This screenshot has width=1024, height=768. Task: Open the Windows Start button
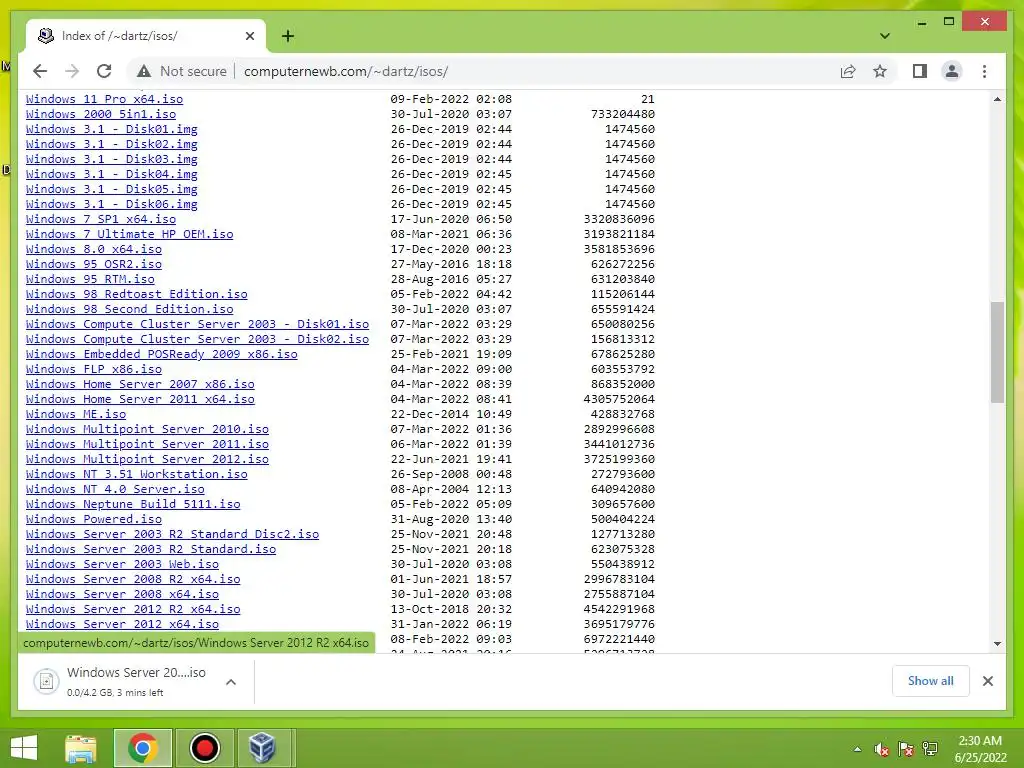pyautogui.click(x=24, y=748)
